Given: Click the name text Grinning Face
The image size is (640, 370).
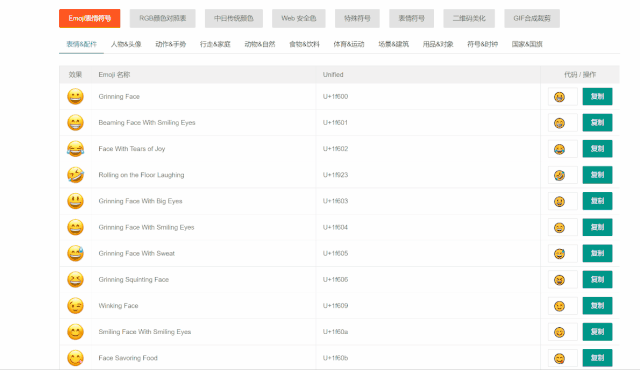Looking at the screenshot, I should (119, 97).
